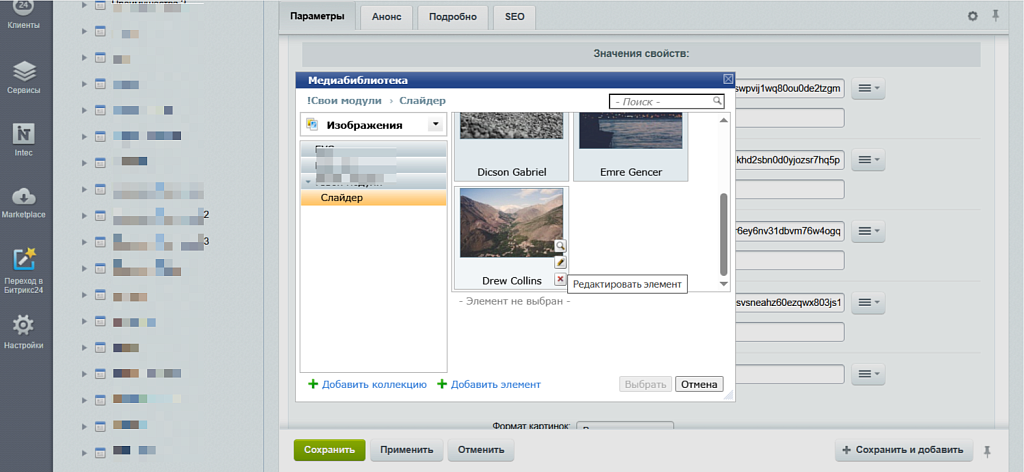The image size is (1024, 472).
Task: Click the media library vertical scrollbar
Action: (x=724, y=230)
